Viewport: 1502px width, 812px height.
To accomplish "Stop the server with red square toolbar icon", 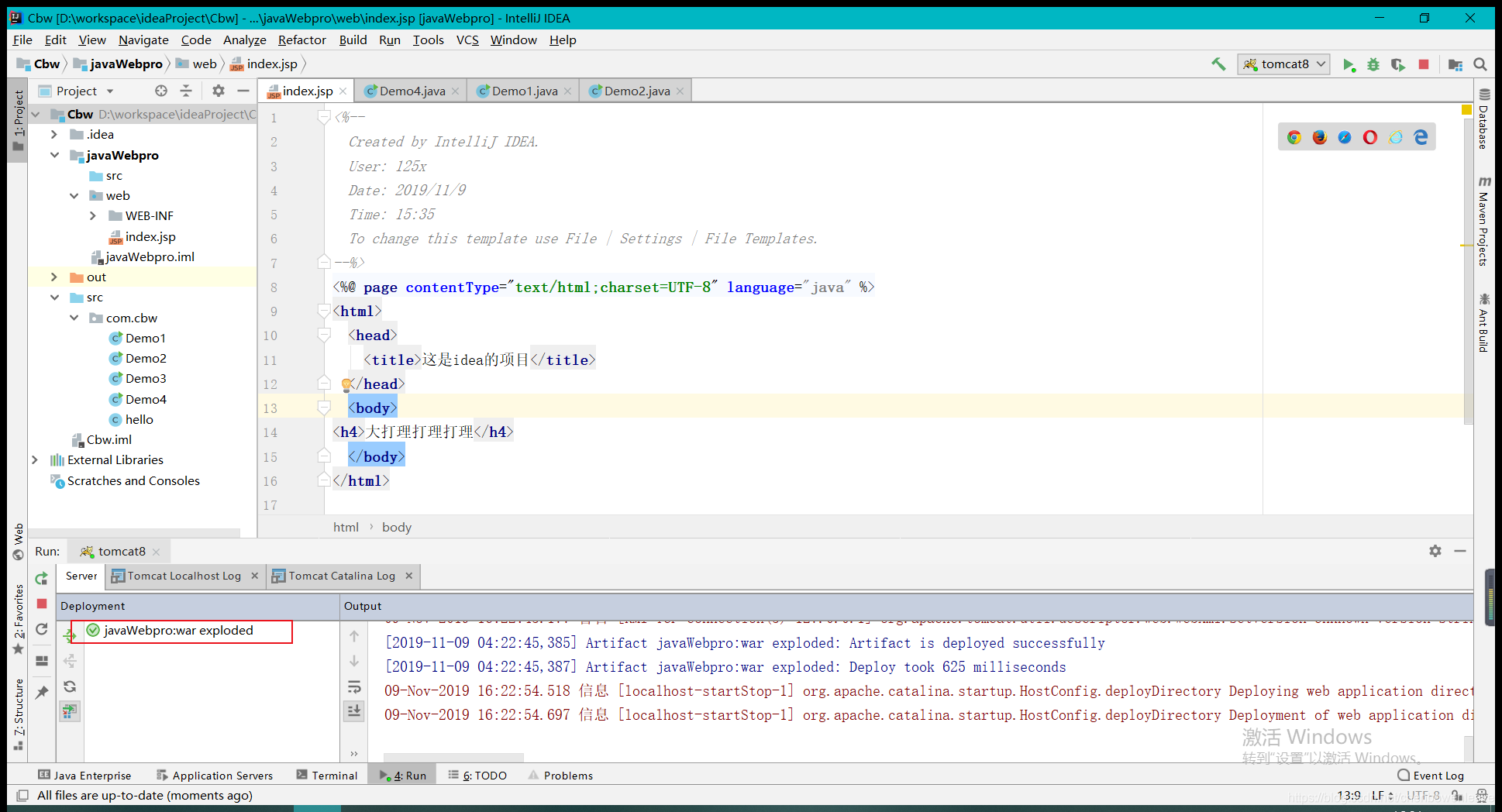I will click(1424, 64).
